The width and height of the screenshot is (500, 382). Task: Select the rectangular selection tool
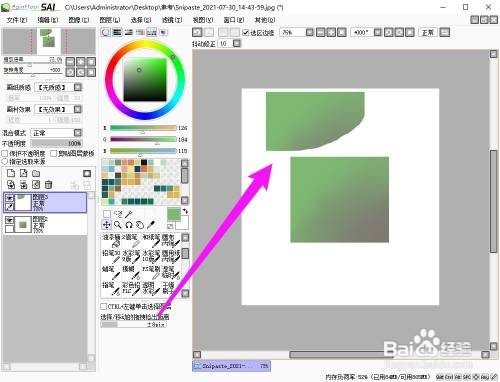(107, 214)
